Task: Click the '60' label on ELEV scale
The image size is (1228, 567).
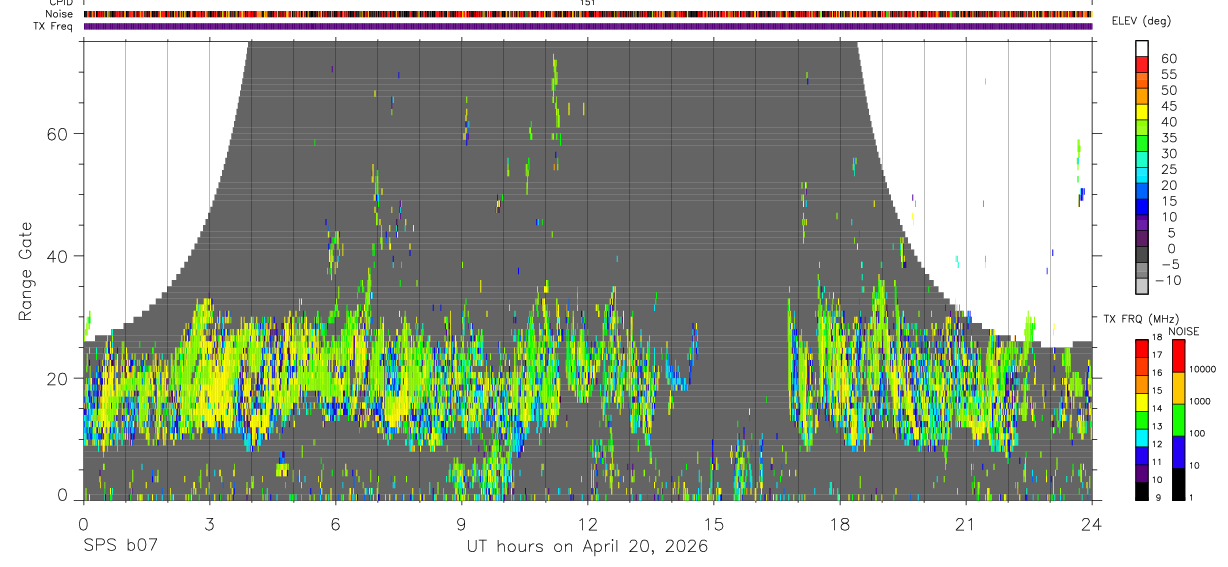Action: [x=1168, y=59]
